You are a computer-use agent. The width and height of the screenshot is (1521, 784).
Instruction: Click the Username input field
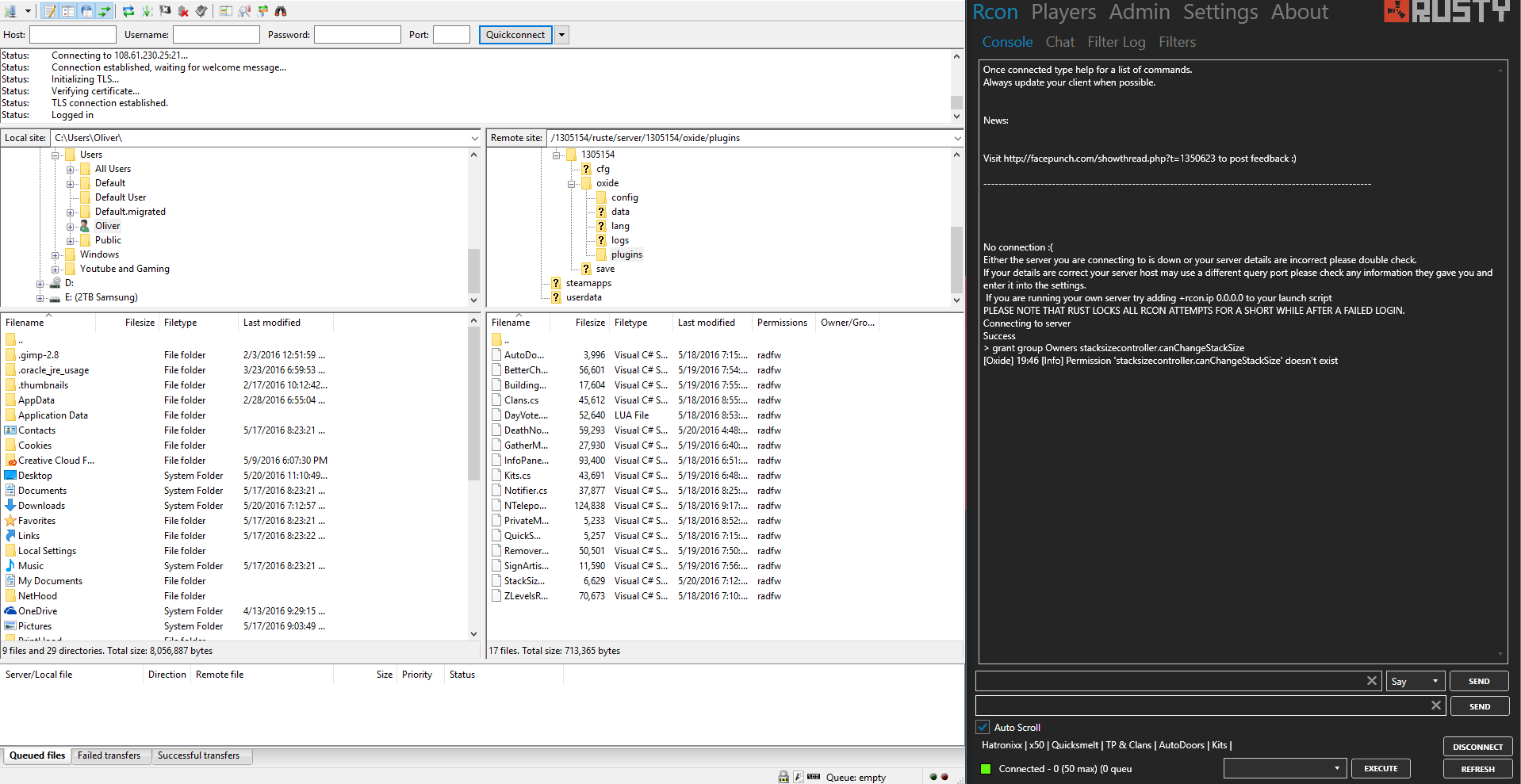point(216,35)
